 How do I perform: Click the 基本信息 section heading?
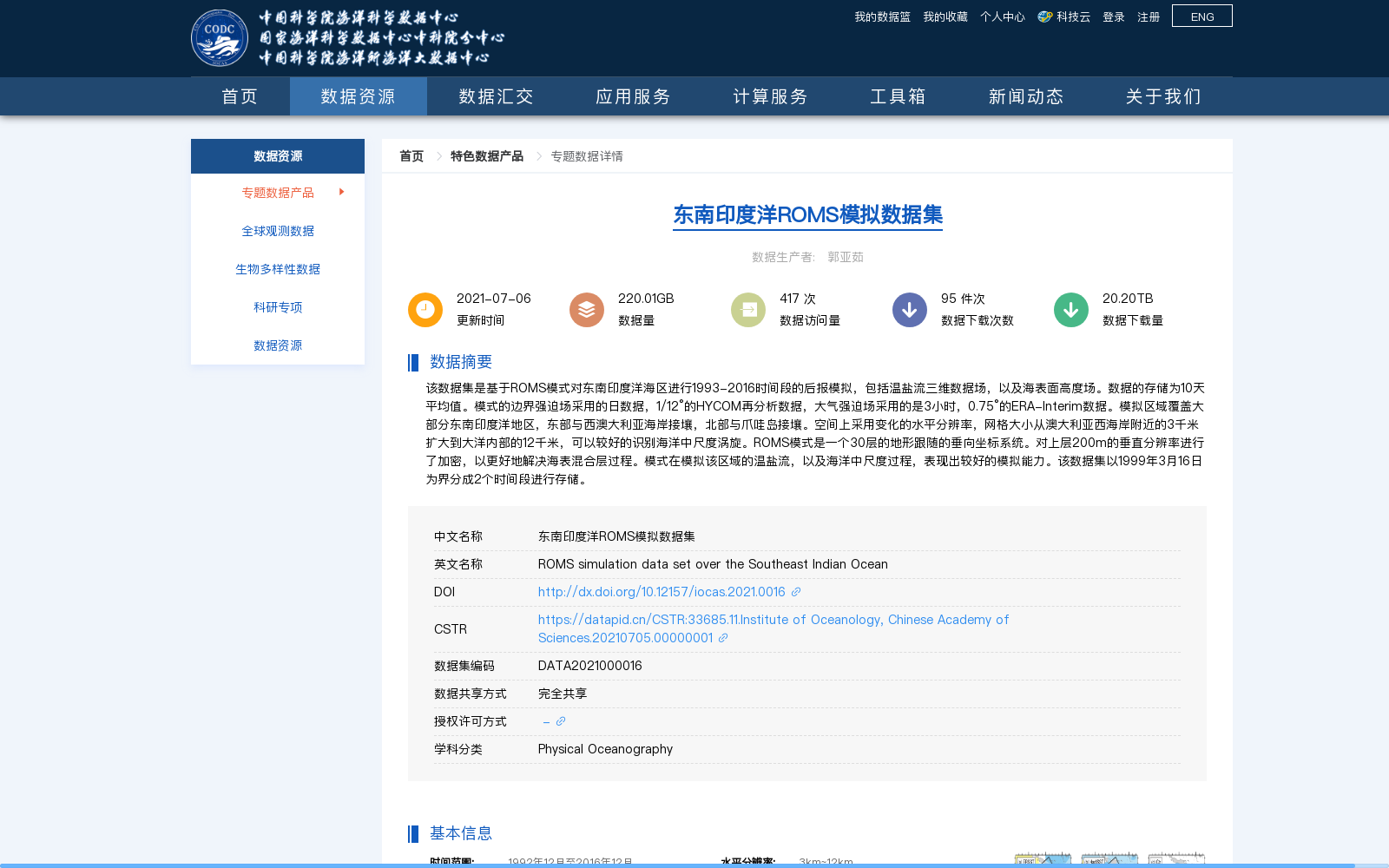pyautogui.click(x=461, y=833)
